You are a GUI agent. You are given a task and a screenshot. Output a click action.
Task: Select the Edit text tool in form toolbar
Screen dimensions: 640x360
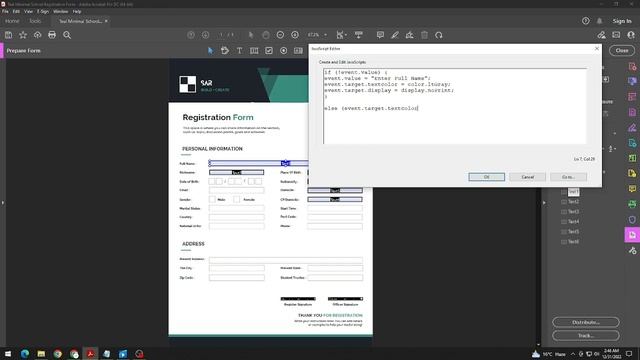pyautogui.click(x=225, y=51)
